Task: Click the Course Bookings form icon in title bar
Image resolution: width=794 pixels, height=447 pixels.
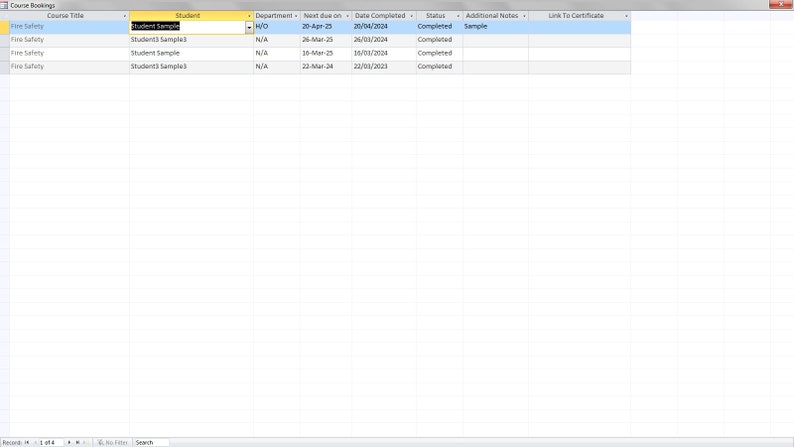Action: pyautogui.click(x=4, y=5)
